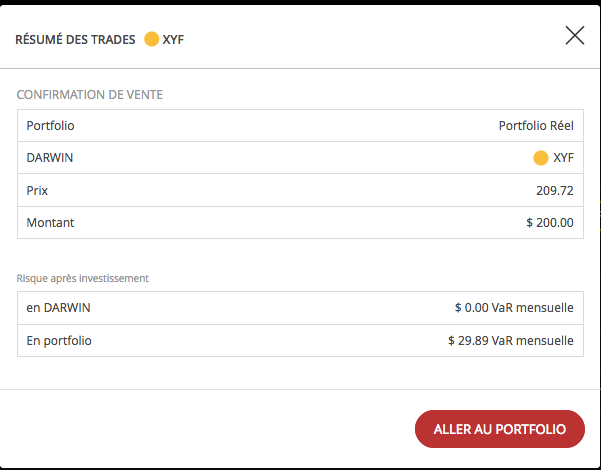This screenshot has height=470, width=601.
Task: Select the XYF ticker in header
Action: coord(173,39)
